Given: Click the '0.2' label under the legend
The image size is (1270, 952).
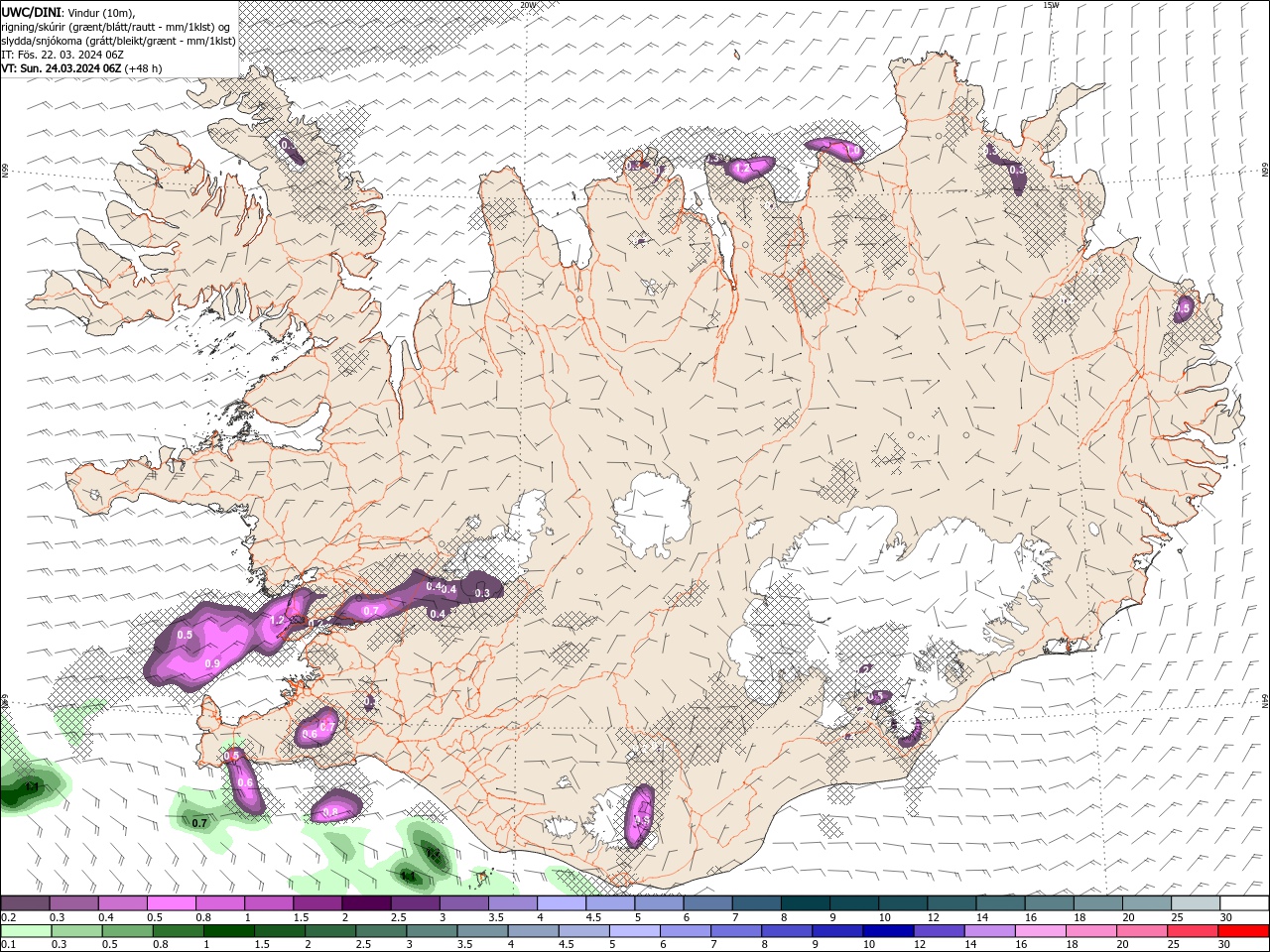Looking at the screenshot, I should point(6,917).
